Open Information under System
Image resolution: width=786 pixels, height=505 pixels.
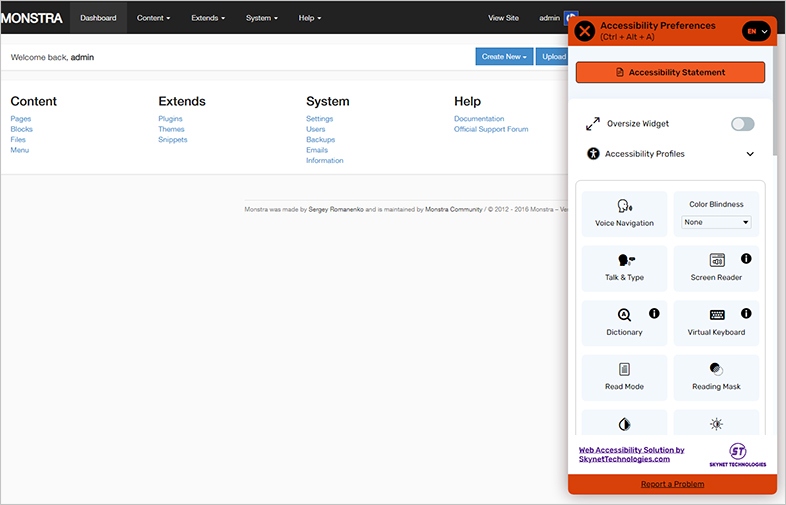(325, 160)
